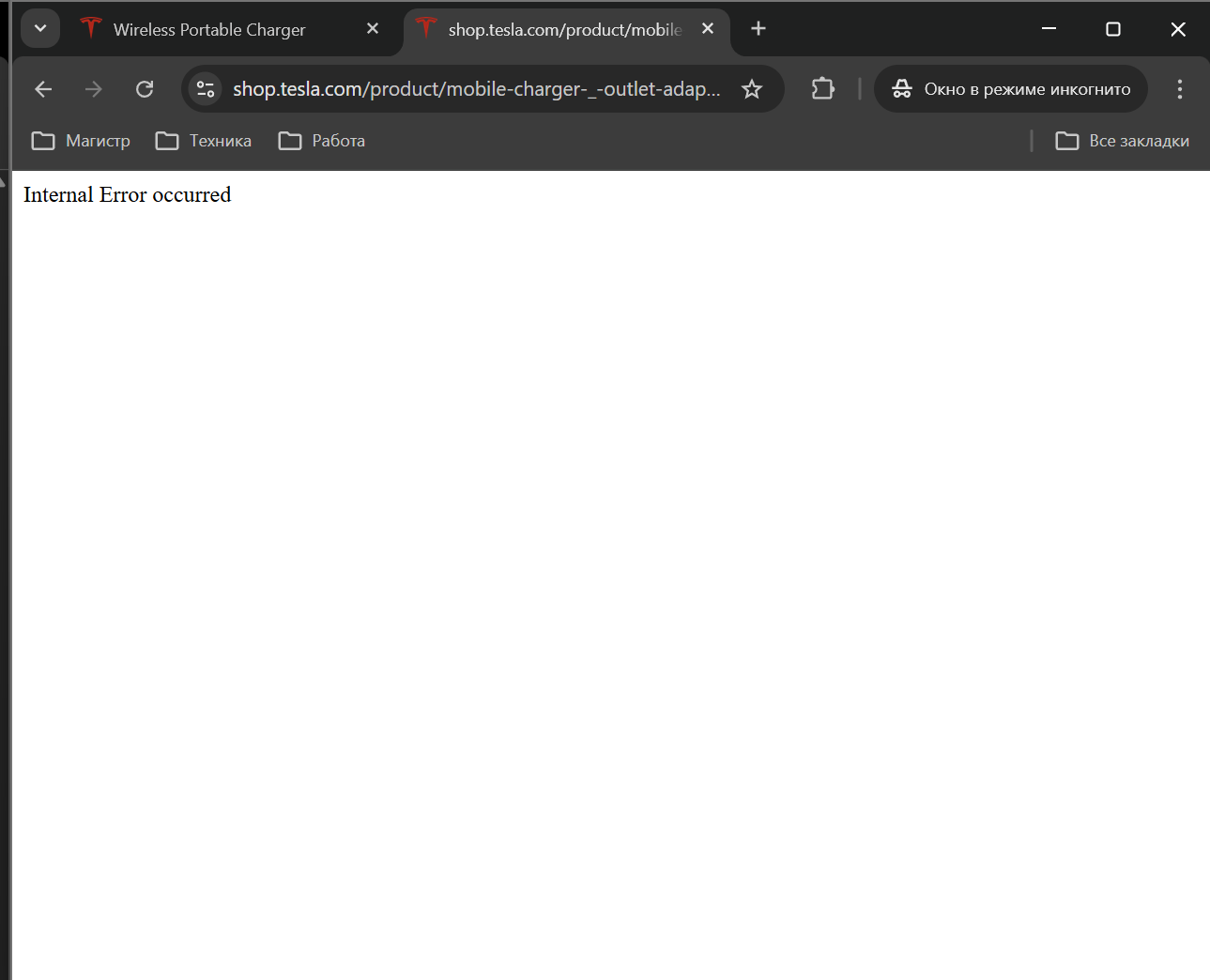
Task: Click the Tesla favicon on first tab
Action: click(91, 29)
